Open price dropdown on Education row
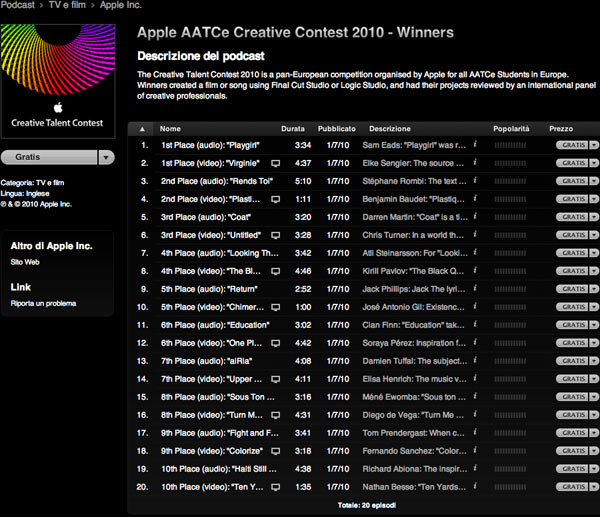Image resolution: width=600 pixels, height=517 pixels. click(x=593, y=325)
